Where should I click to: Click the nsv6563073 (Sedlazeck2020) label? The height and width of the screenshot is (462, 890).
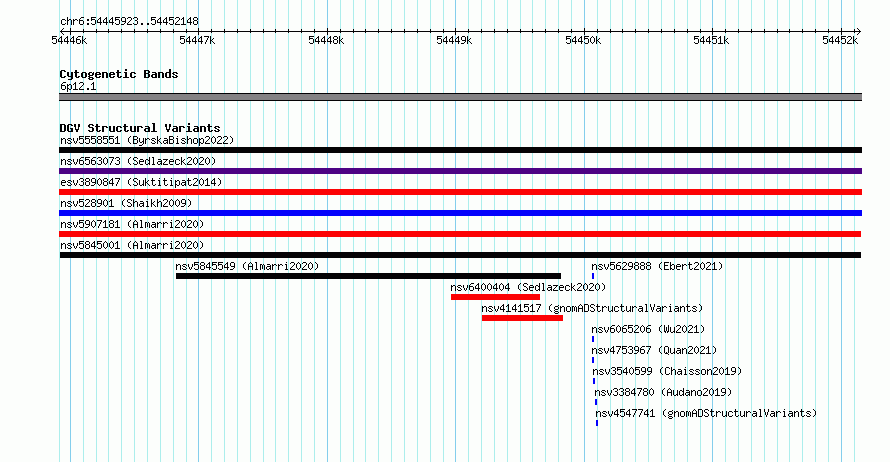(x=138, y=161)
